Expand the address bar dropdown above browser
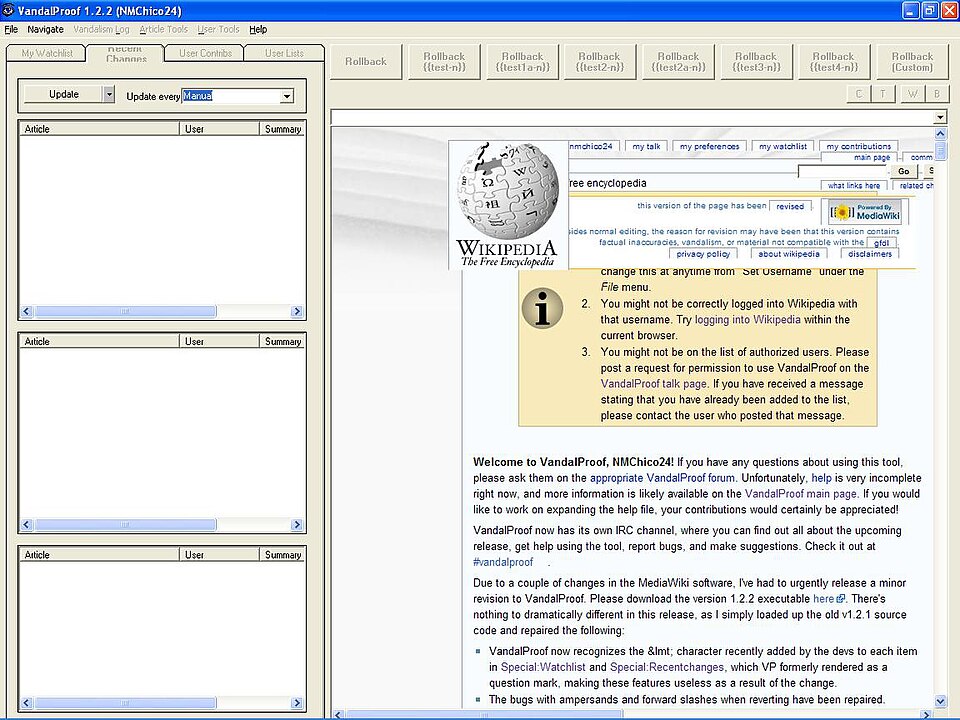960x720 pixels. click(939, 117)
